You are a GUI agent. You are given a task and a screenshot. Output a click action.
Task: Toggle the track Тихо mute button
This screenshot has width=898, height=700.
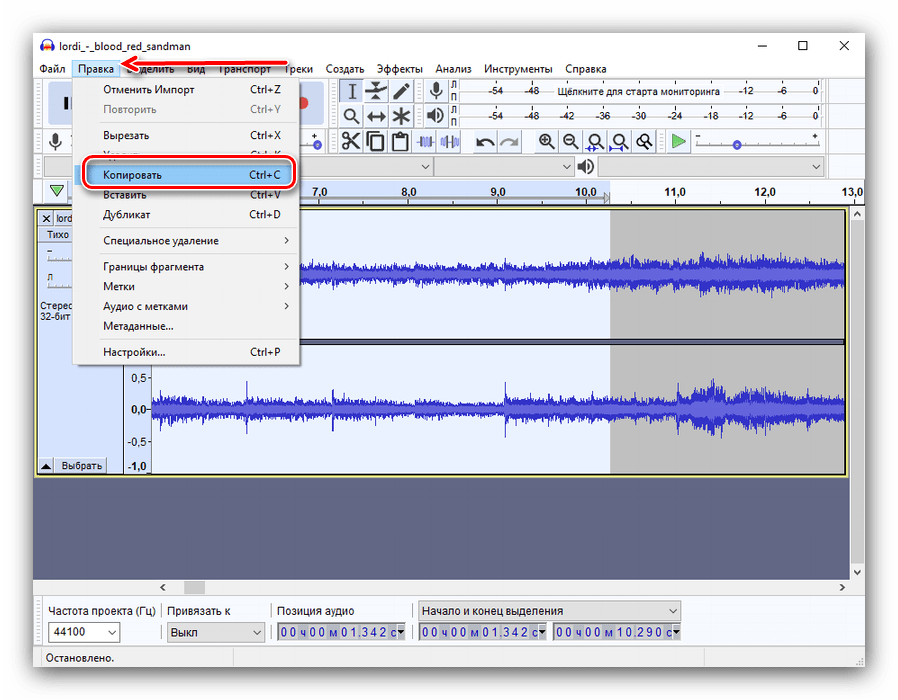pyautogui.click(x=57, y=234)
